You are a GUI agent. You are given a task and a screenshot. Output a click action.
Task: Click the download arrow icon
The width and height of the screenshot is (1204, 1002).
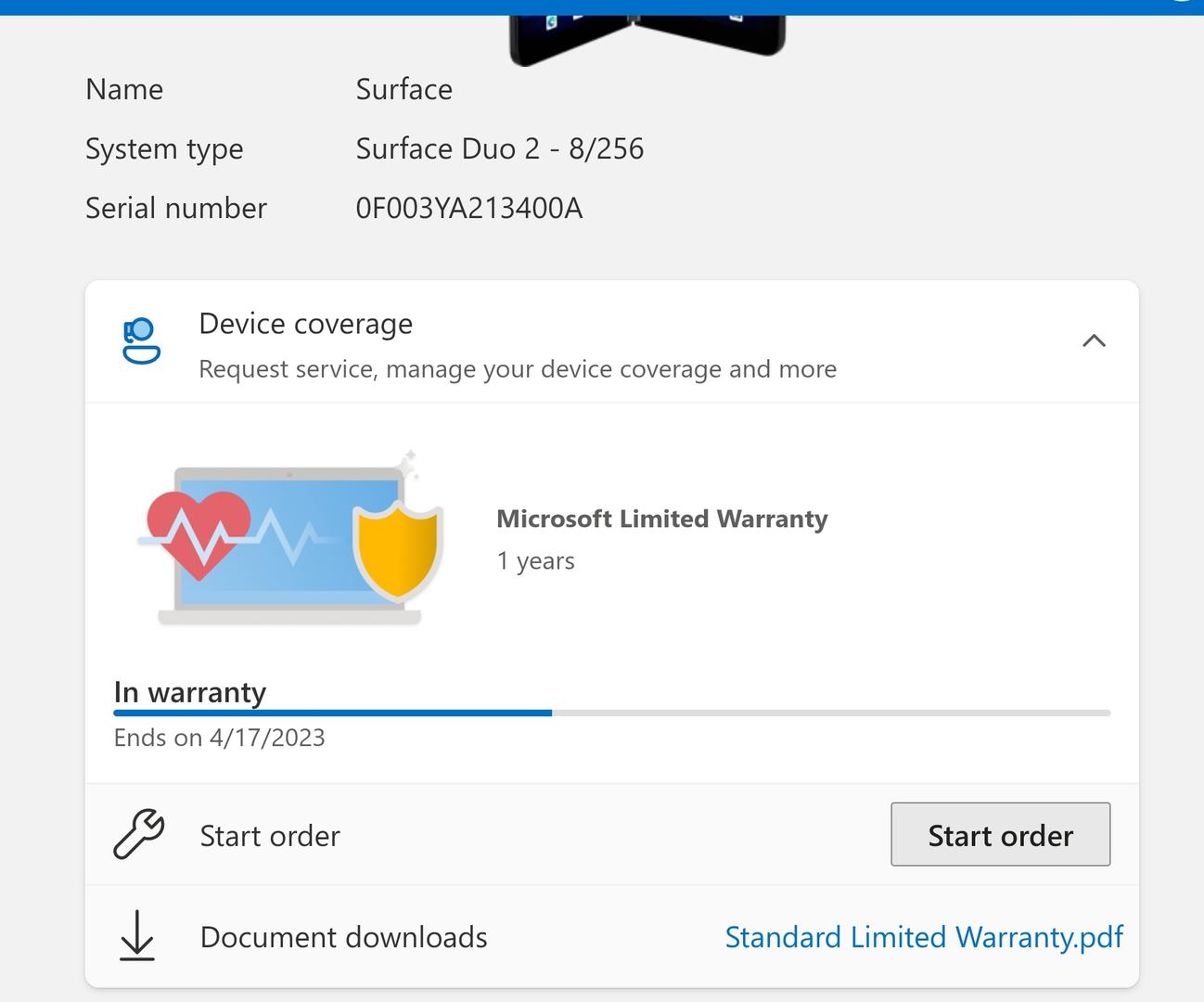(x=137, y=935)
